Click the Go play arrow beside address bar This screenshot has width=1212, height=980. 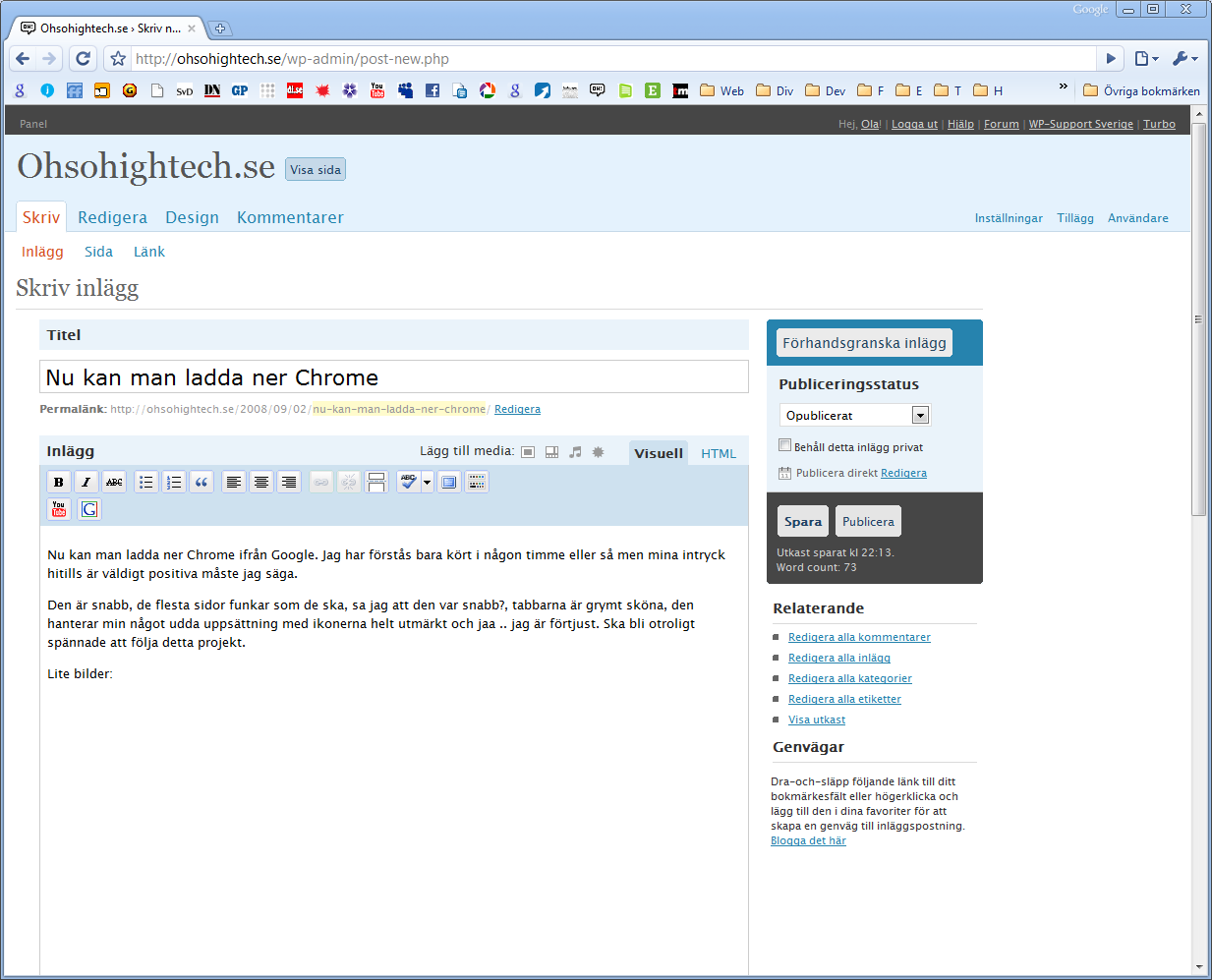tap(1111, 59)
